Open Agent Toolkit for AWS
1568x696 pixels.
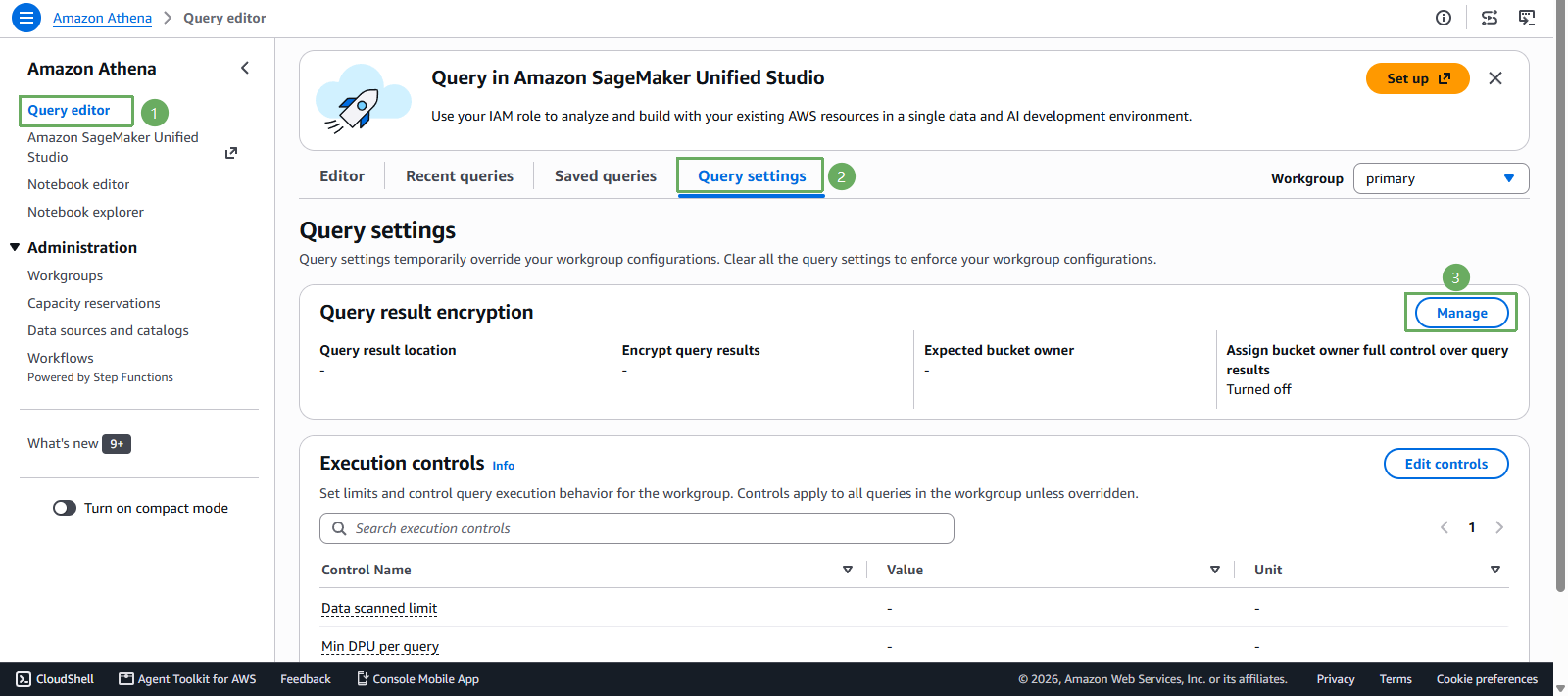coord(187,679)
